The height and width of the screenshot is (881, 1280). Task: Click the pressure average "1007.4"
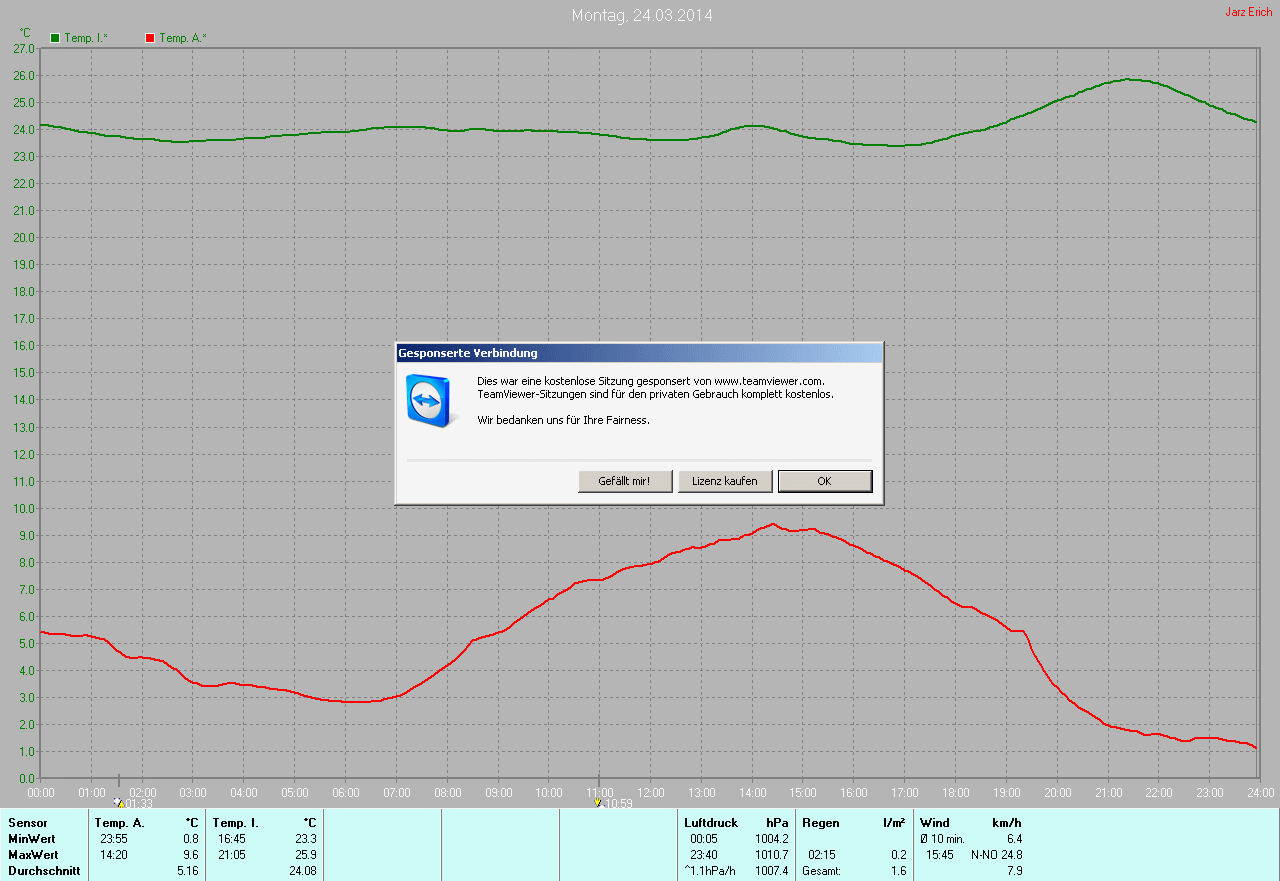(772, 871)
